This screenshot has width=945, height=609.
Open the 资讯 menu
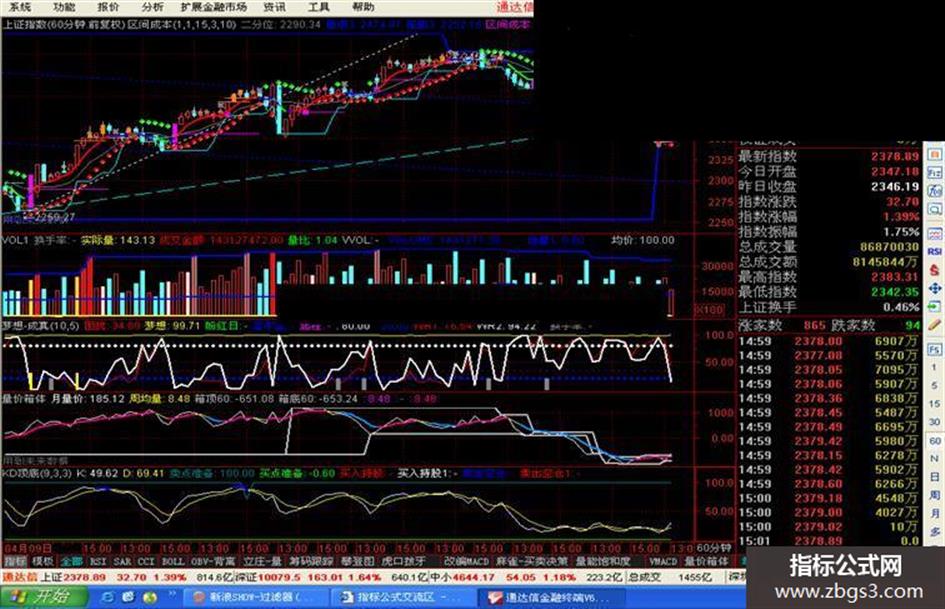pyautogui.click(x=275, y=7)
